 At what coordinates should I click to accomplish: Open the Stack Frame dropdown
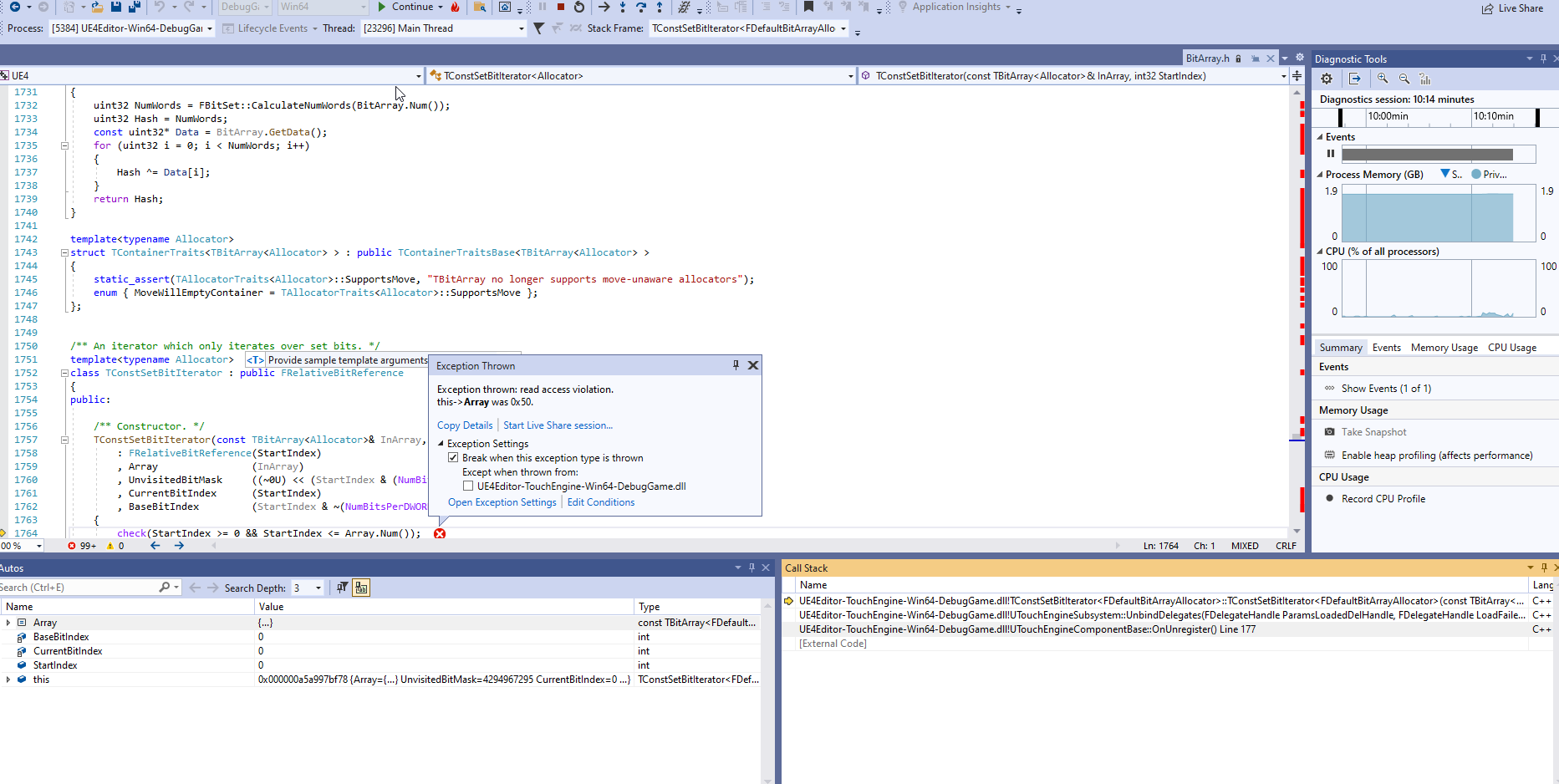pos(749,28)
